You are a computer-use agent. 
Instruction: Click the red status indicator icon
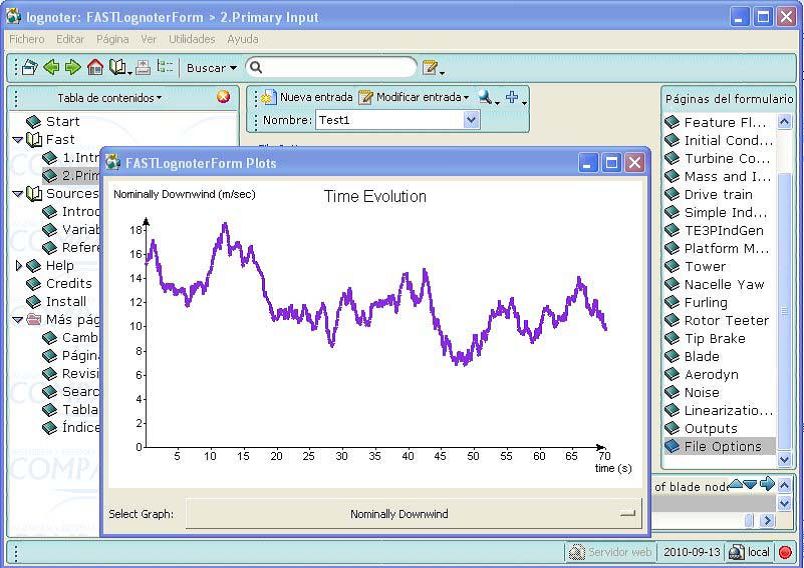coord(785,552)
